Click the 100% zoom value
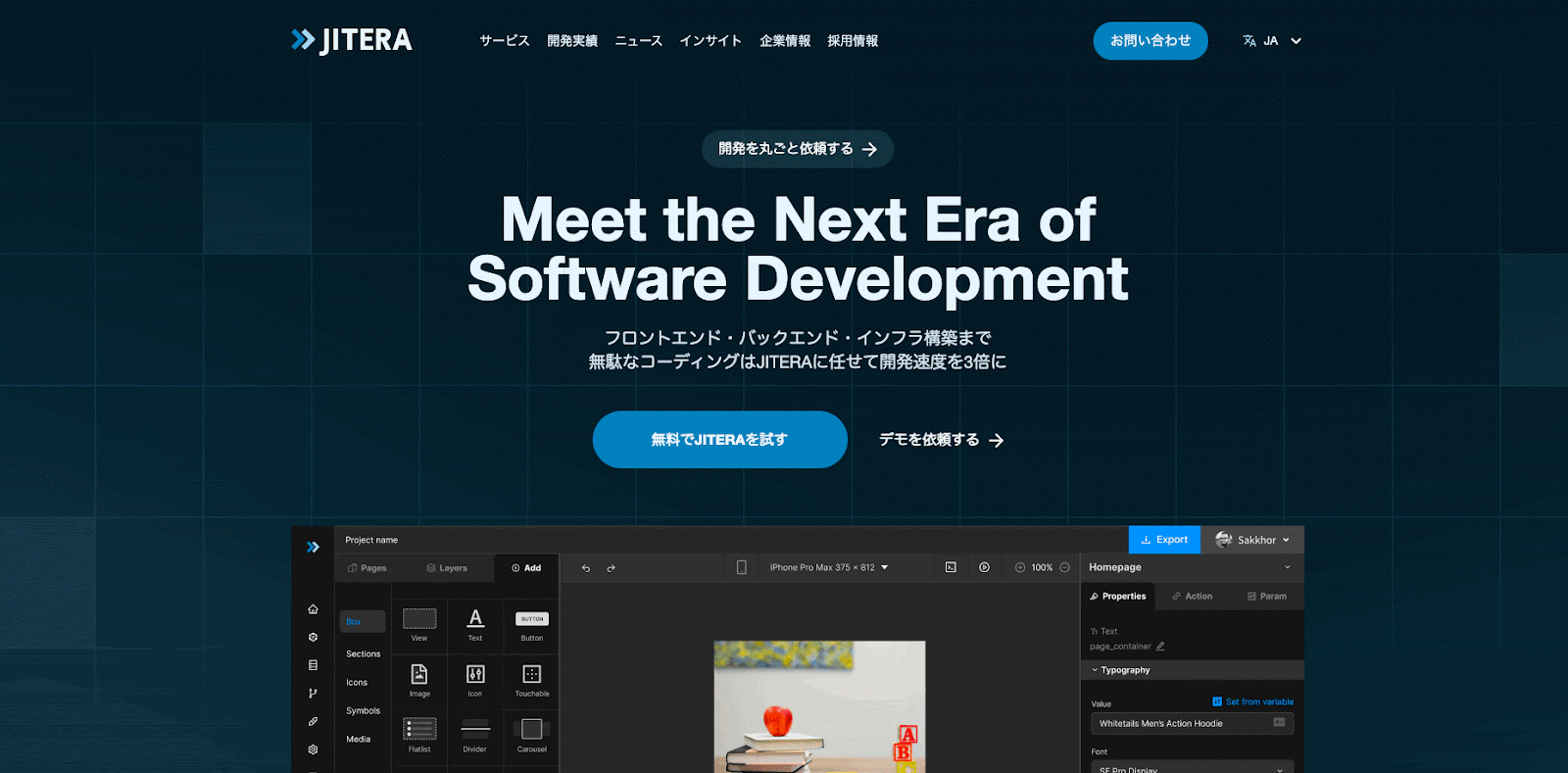This screenshot has height=773, width=1568. (1042, 567)
